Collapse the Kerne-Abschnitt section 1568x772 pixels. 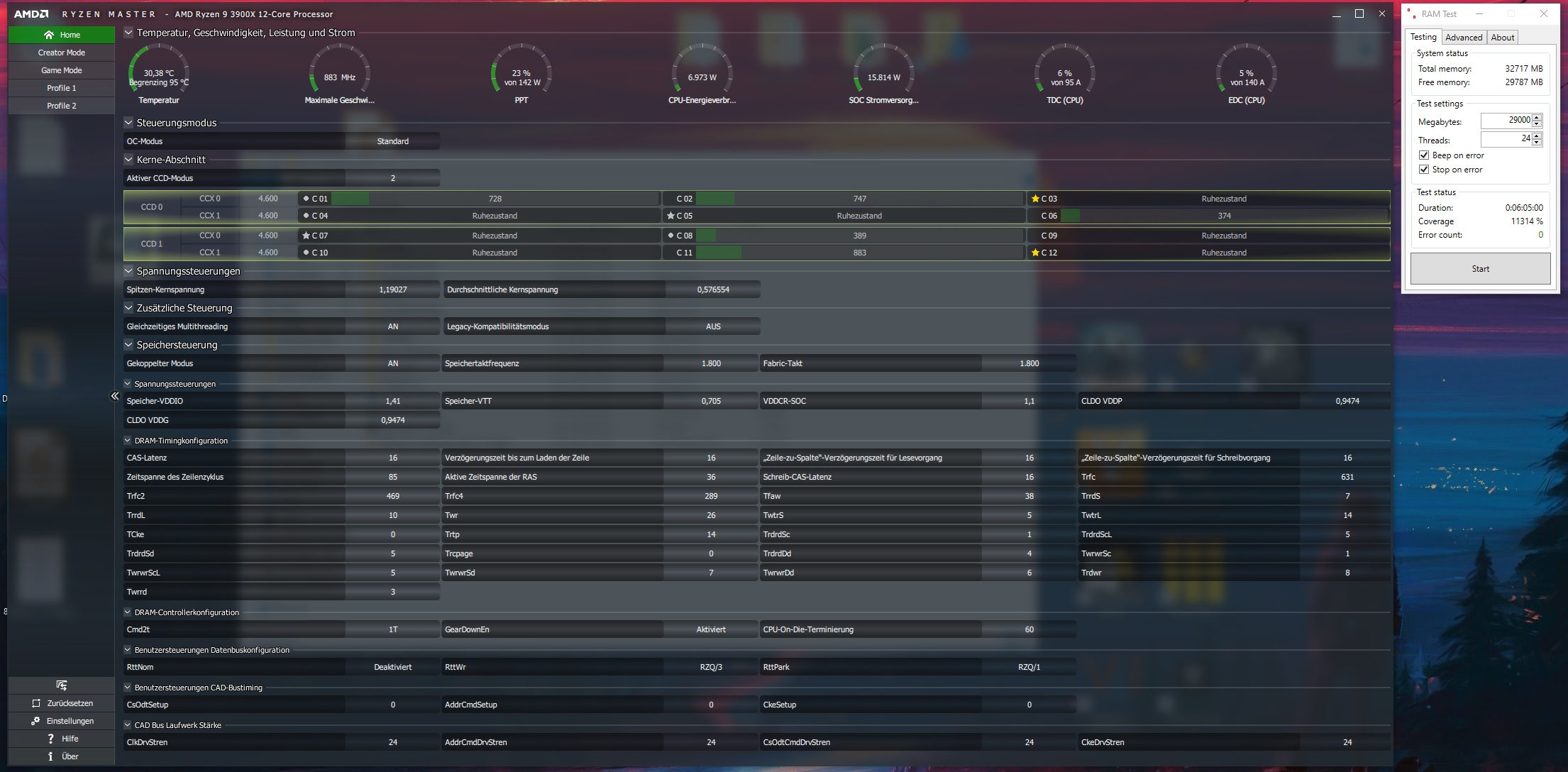128,160
